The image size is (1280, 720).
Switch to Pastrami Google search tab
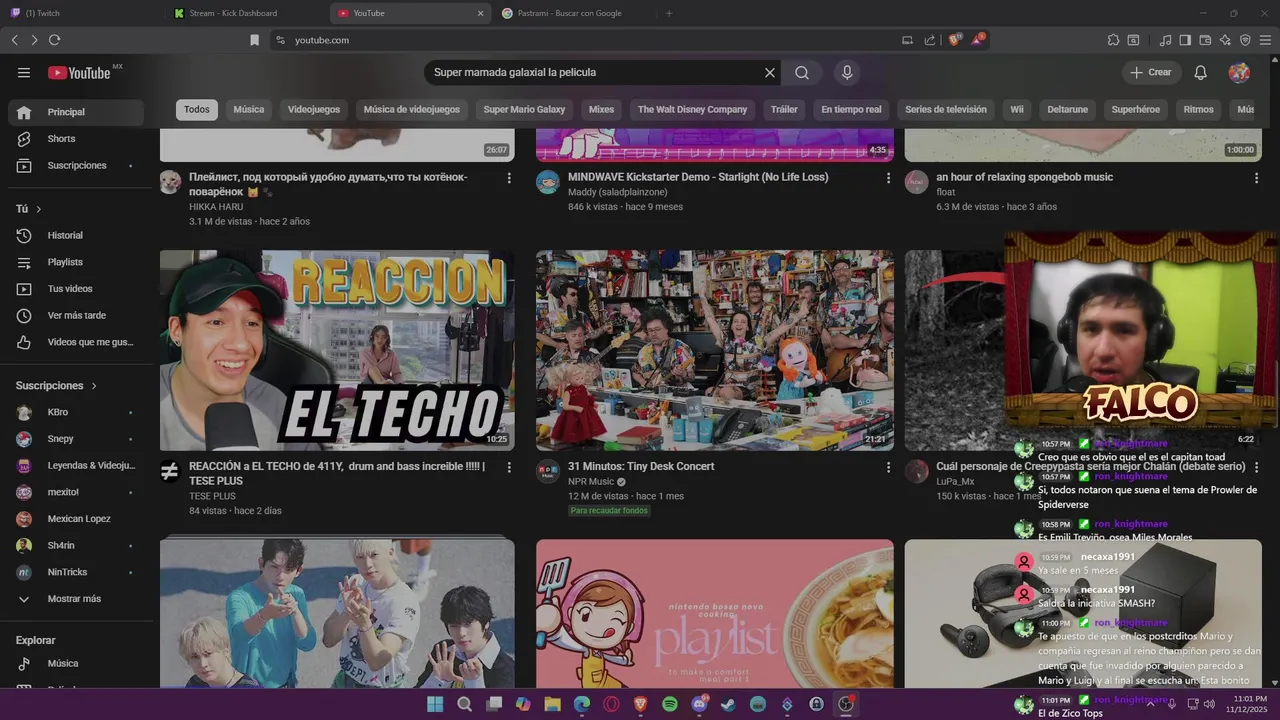573,13
